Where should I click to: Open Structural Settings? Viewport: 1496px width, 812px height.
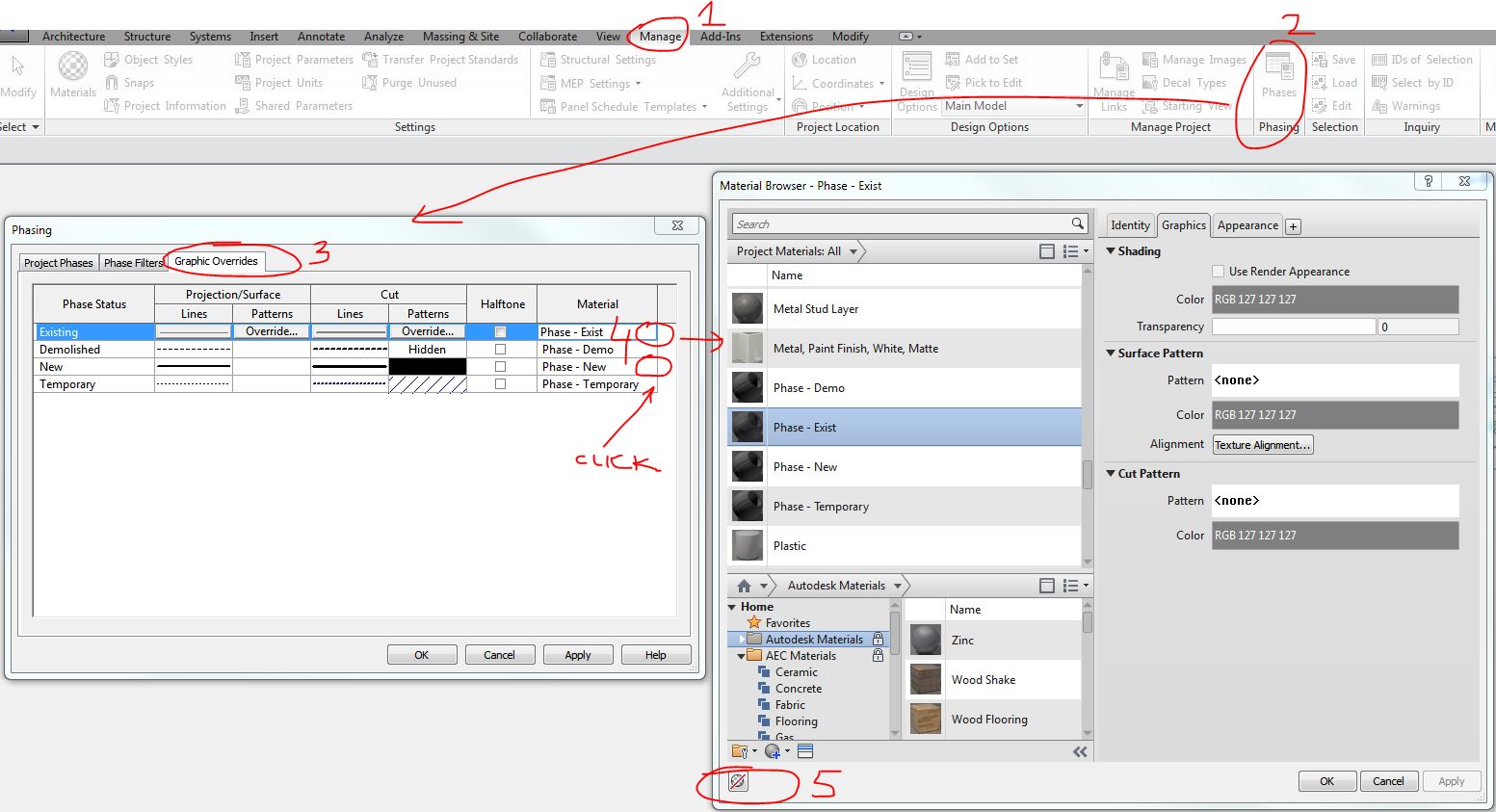[598, 60]
